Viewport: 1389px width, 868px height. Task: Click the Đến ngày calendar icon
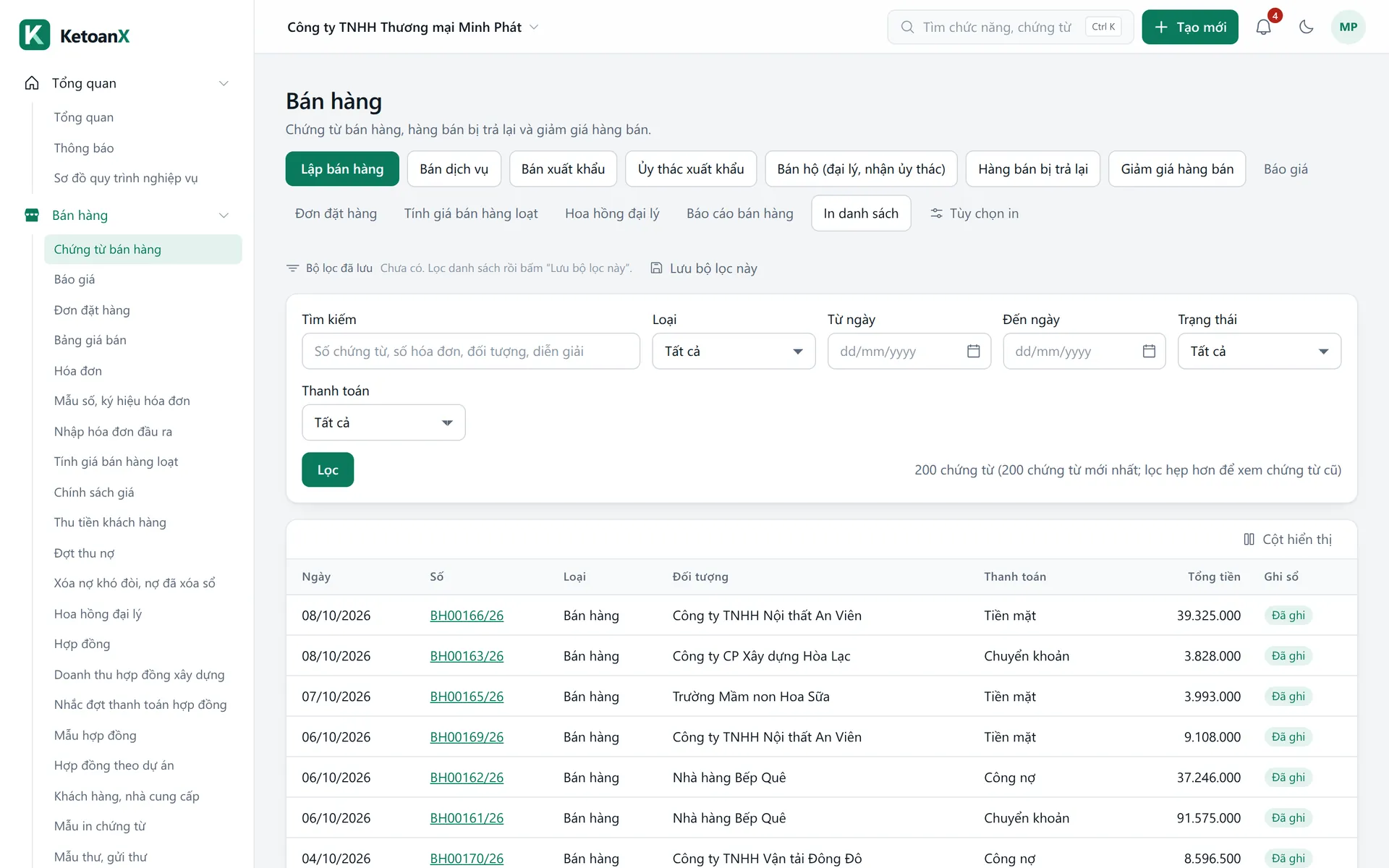[x=1149, y=351]
